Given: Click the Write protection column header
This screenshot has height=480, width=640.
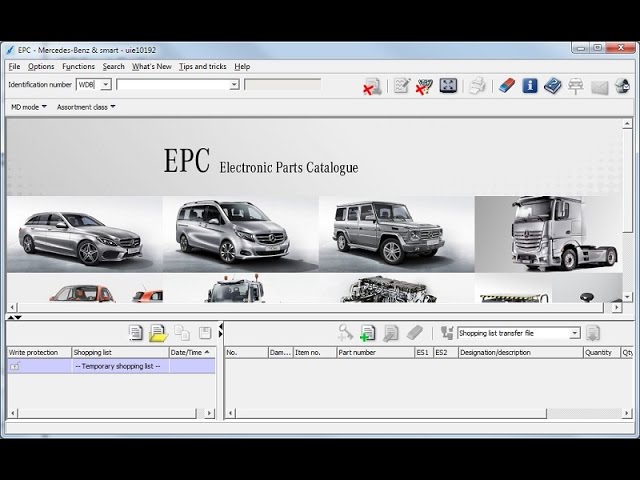Looking at the screenshot, I should [39, 352].
